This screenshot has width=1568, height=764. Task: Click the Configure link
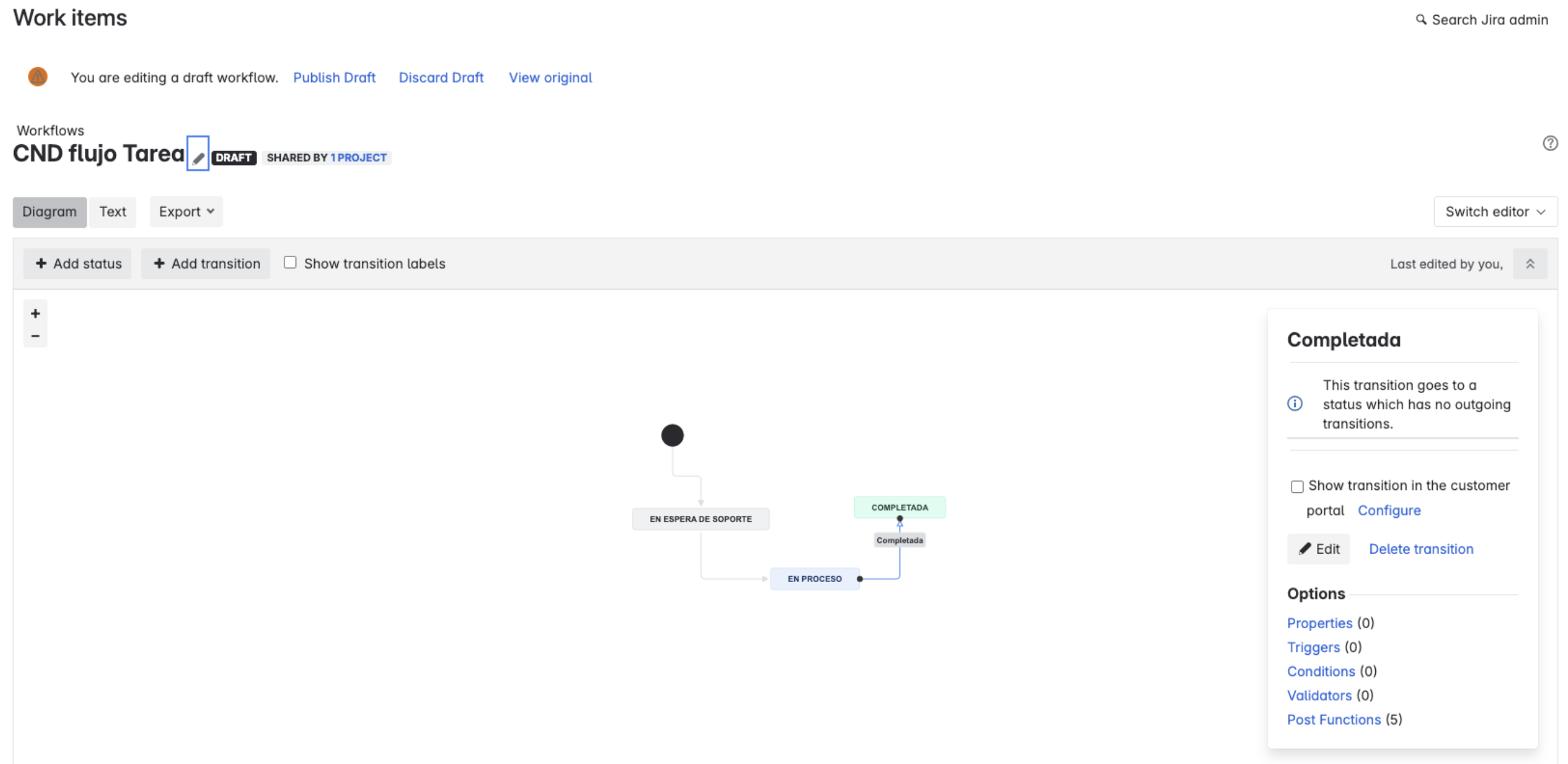click(1389, 510)
